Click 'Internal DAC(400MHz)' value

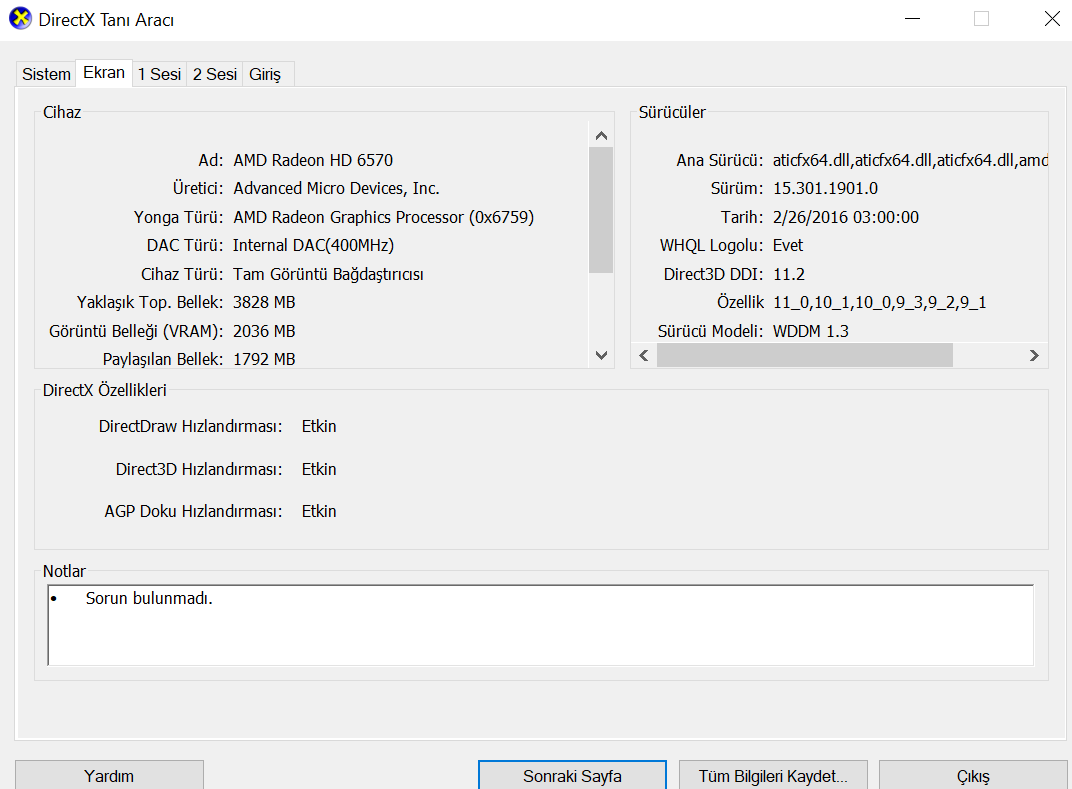point(313,245)
